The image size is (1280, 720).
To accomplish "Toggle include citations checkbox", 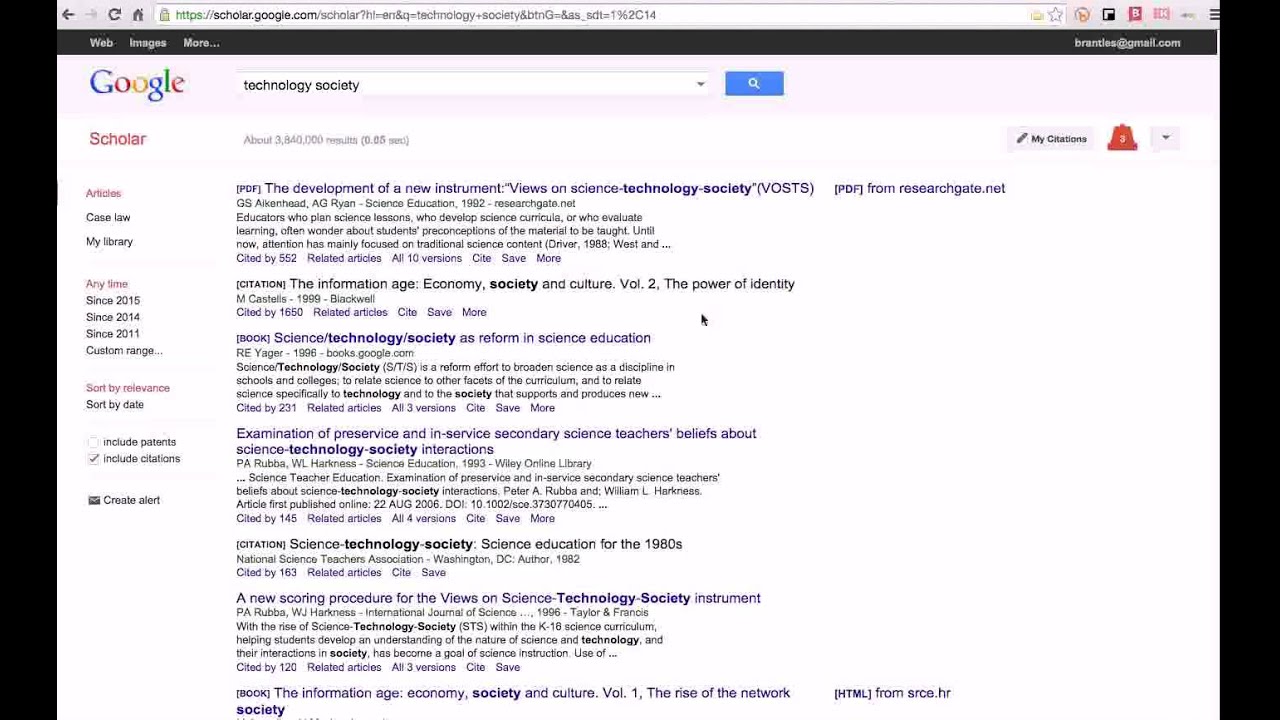I will pyautogui.click(x=93, y=459).
